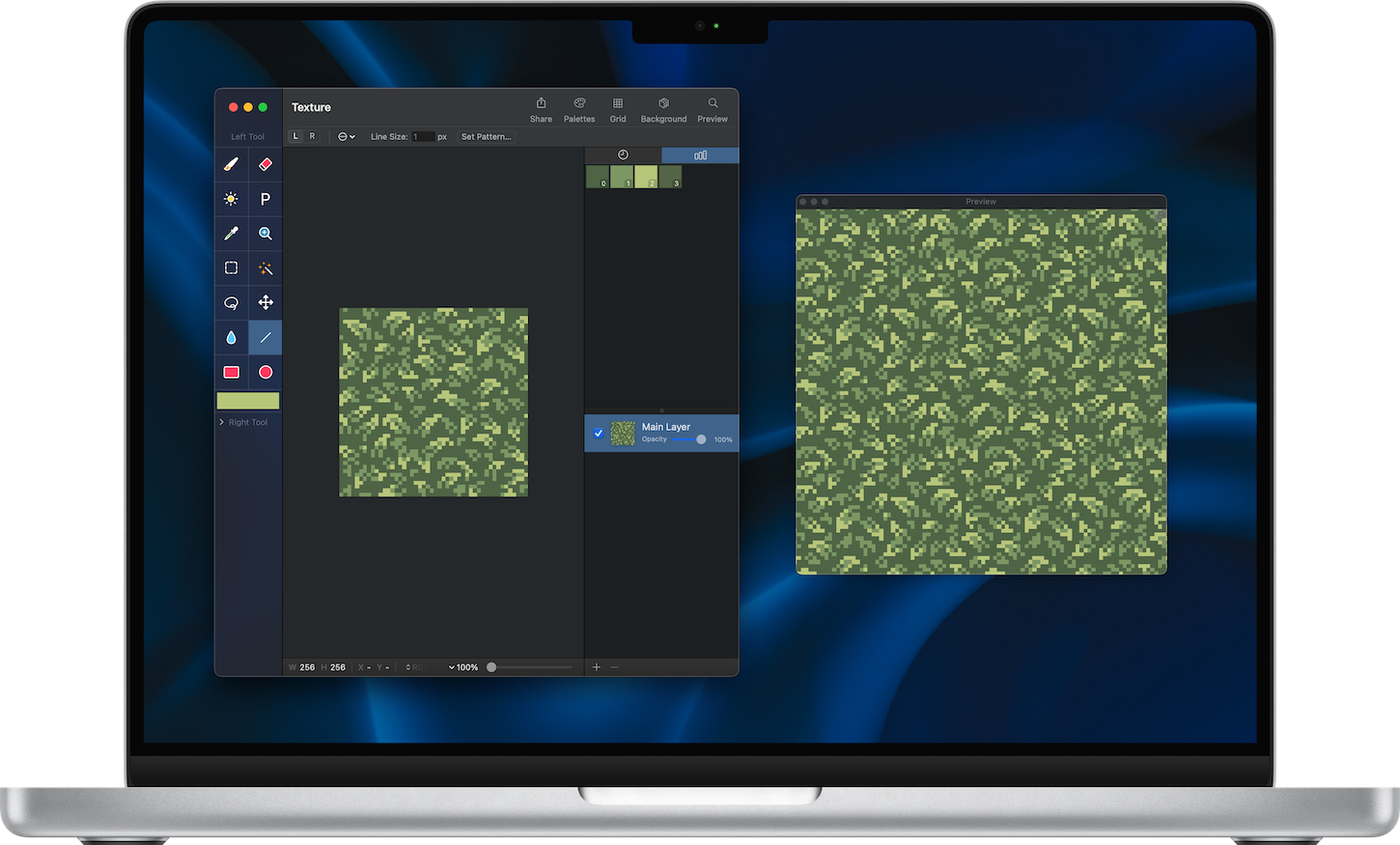Pick the eyedropper color sampler tool
1400x845 pixels.
click(231, 234)
